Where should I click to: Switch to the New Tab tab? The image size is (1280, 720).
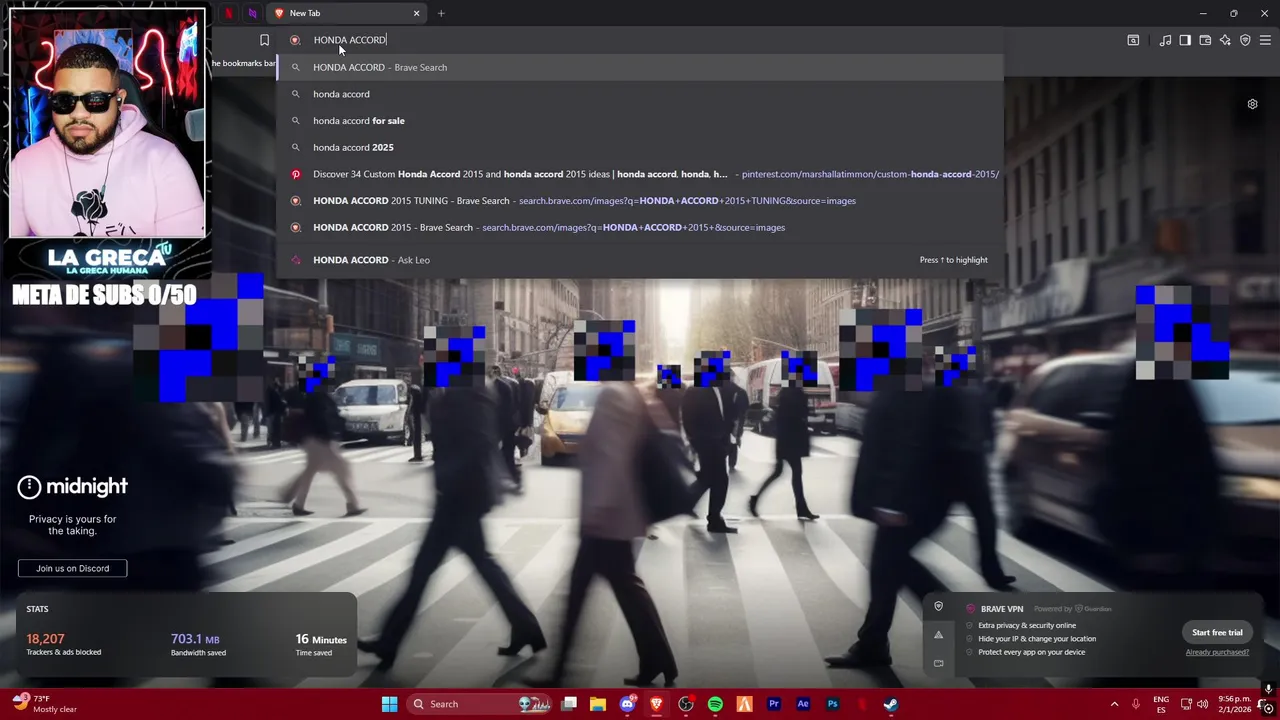347,13
